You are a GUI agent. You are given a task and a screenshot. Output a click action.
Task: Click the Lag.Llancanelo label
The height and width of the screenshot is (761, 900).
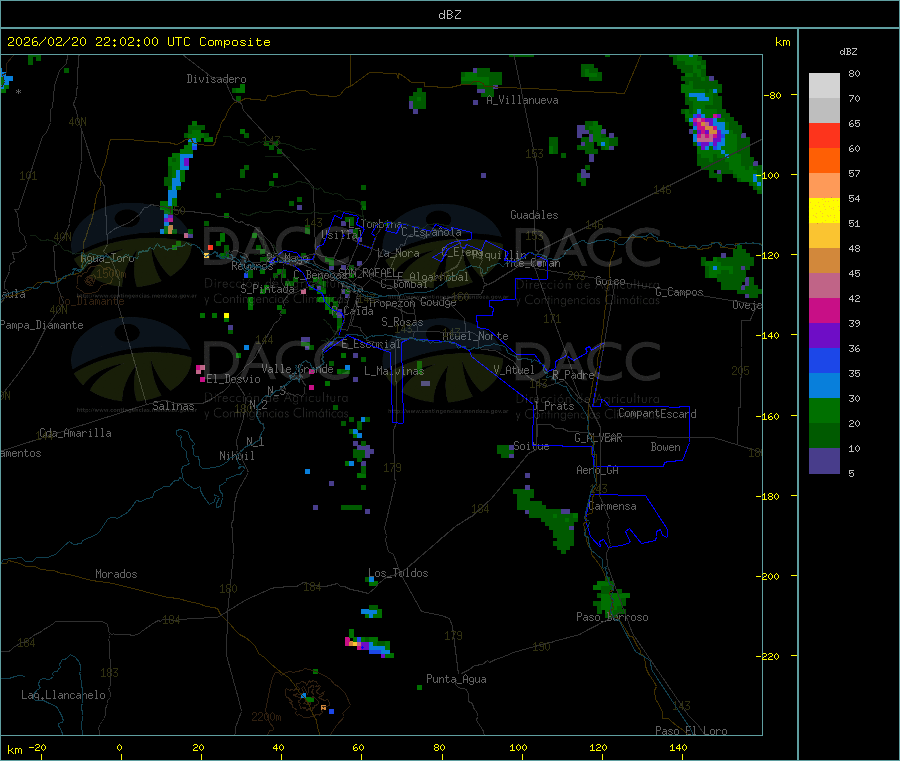point(64,695)
